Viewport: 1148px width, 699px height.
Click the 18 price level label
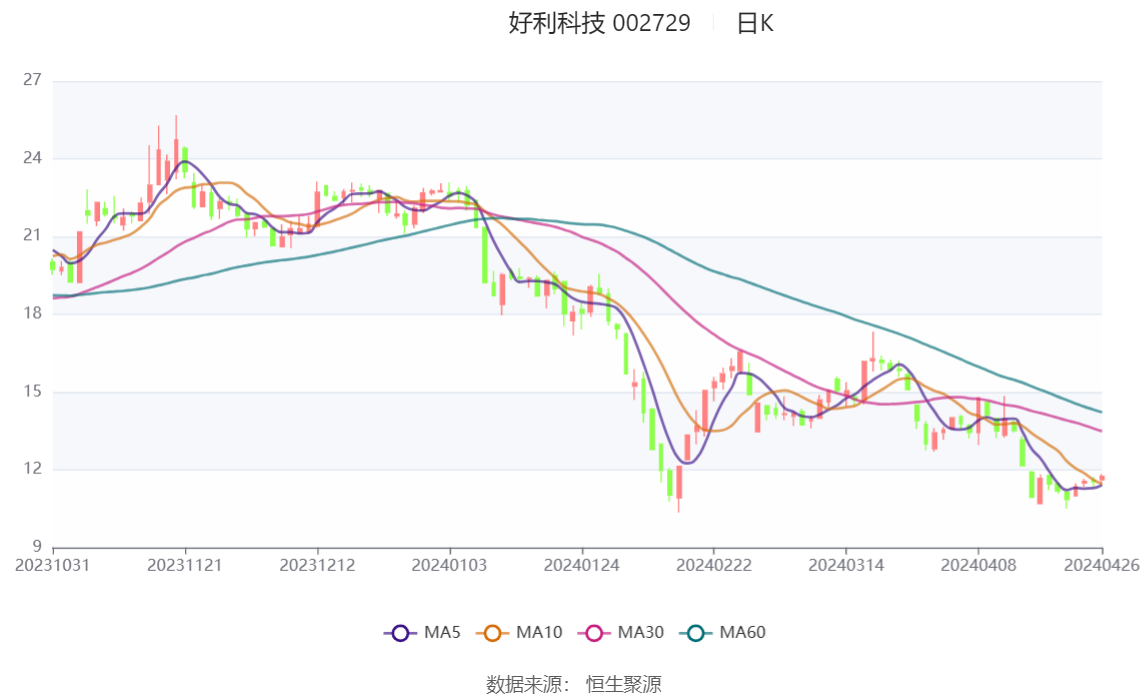32,314
